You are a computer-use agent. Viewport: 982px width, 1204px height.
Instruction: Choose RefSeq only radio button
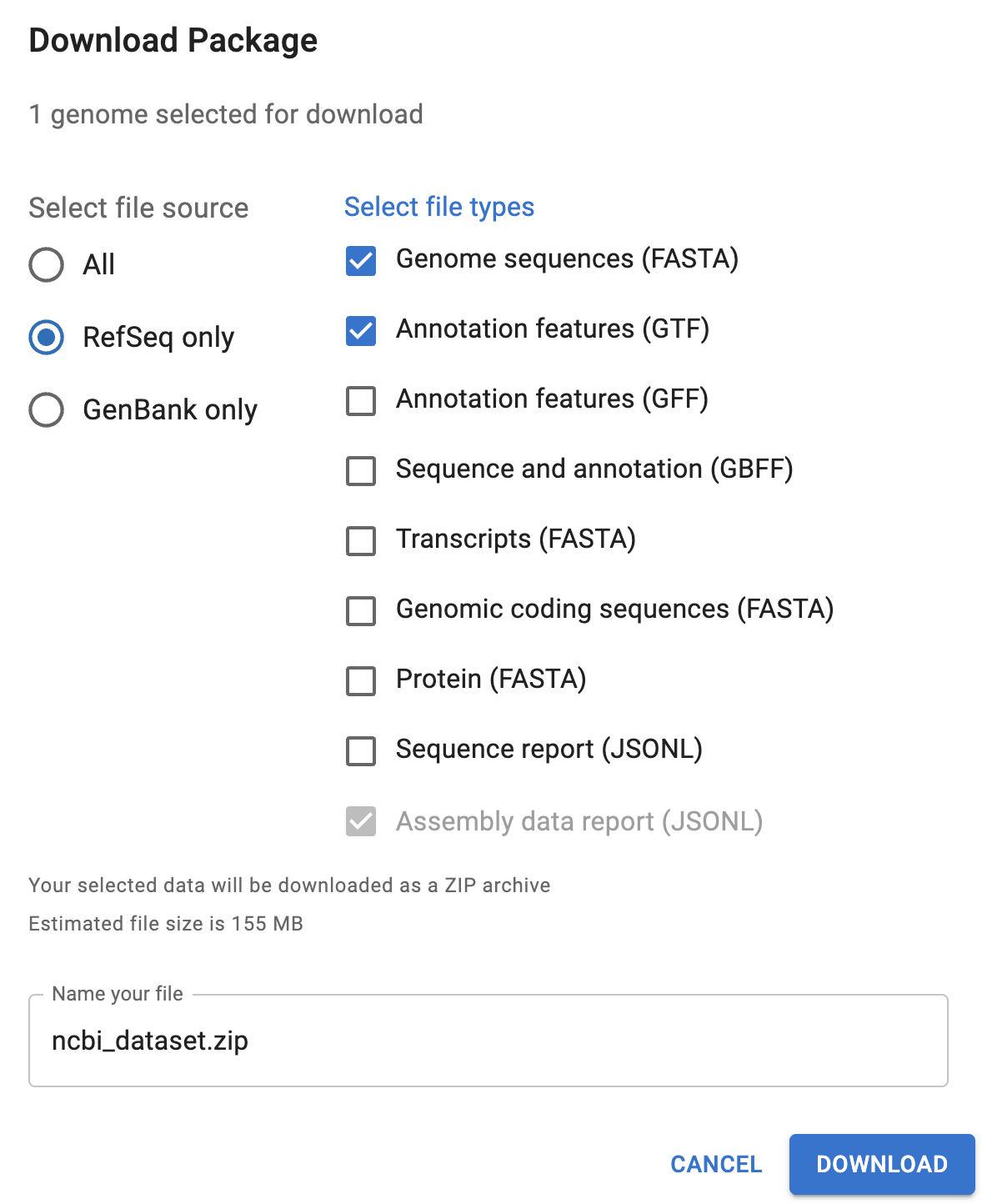[x=47, y=338]
